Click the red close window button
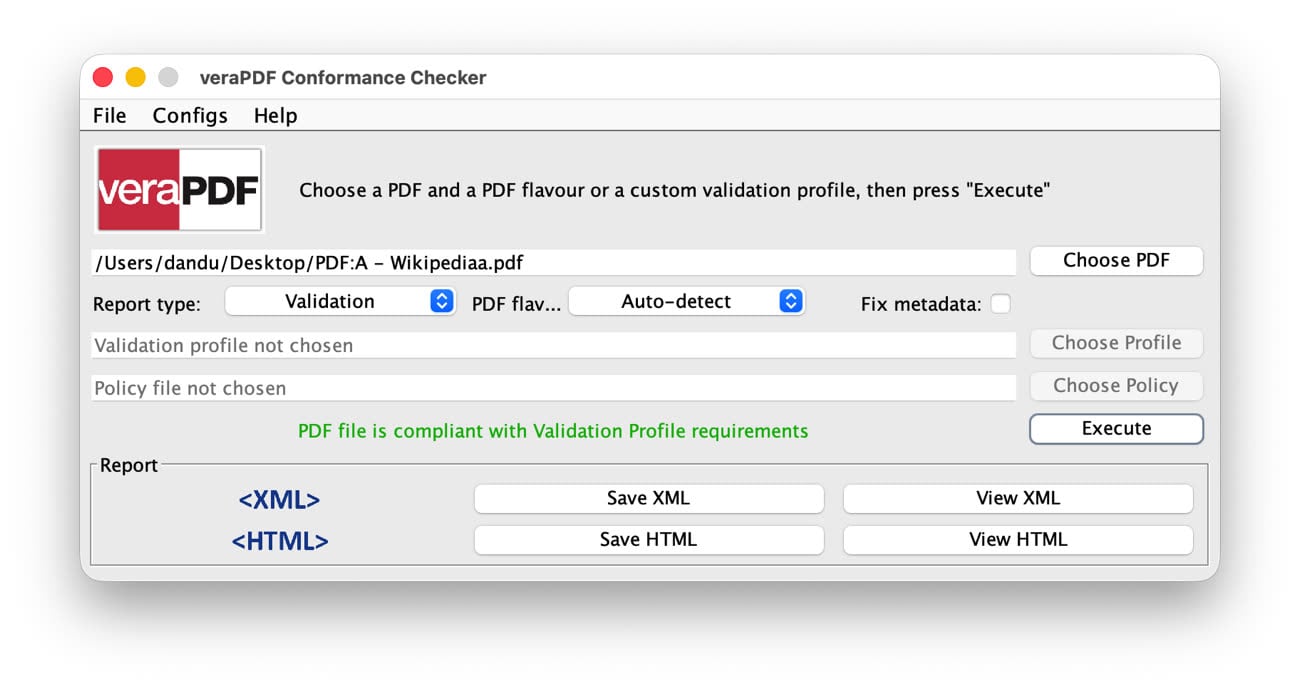 [x=103, y=77]
